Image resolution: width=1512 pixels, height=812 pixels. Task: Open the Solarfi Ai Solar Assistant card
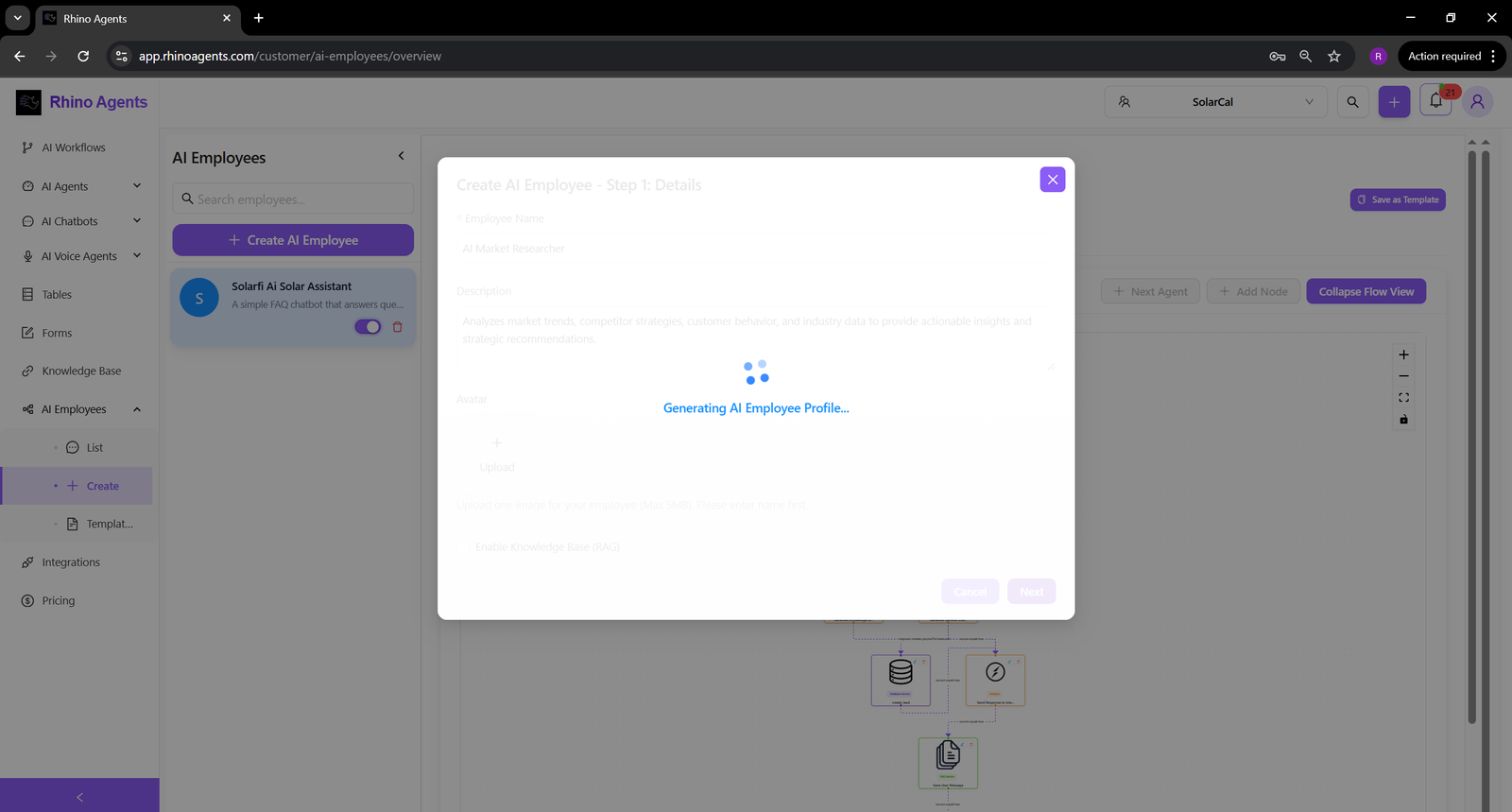(293, 306)
